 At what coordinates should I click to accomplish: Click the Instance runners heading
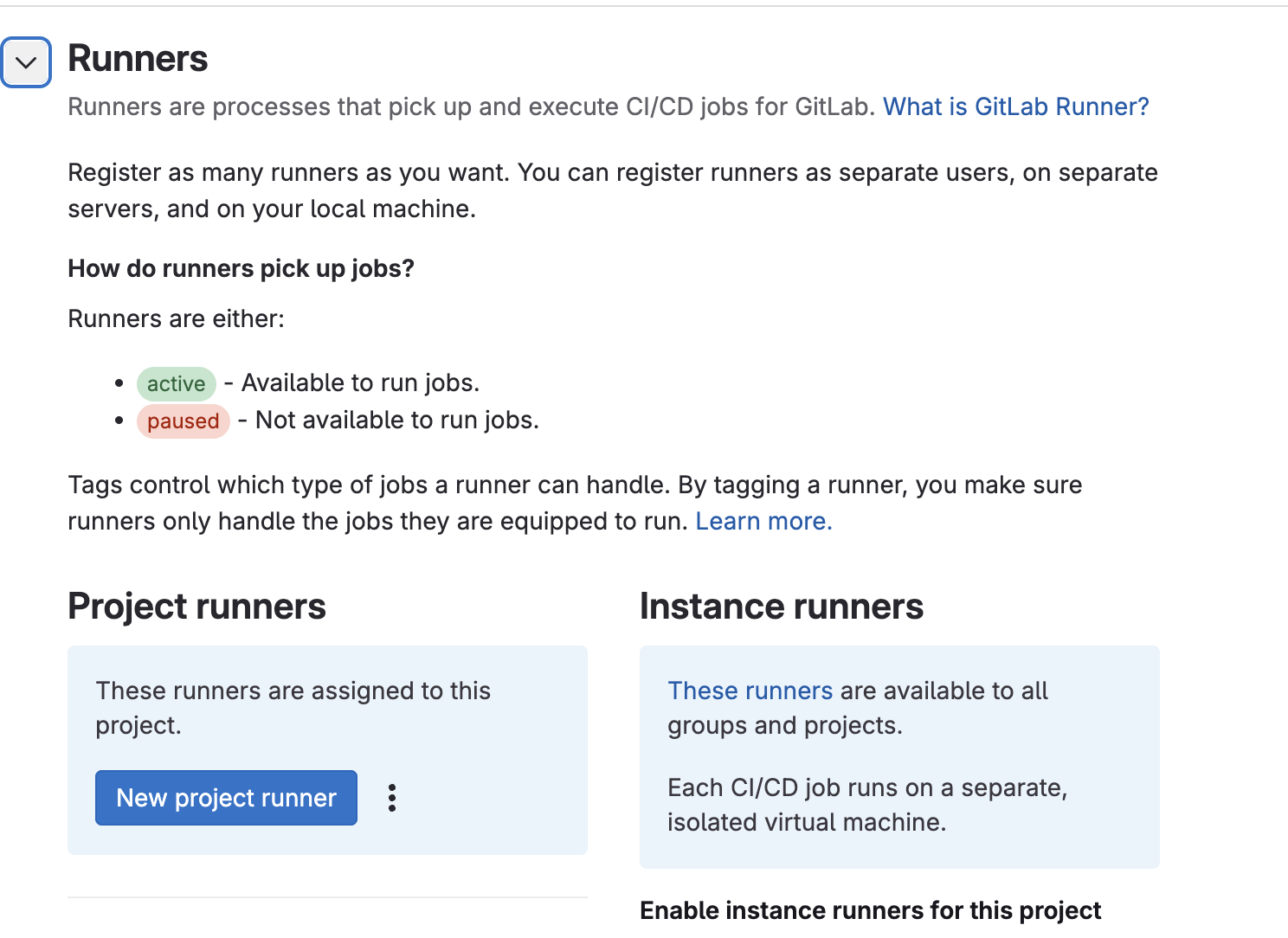[x=782, y=606]
